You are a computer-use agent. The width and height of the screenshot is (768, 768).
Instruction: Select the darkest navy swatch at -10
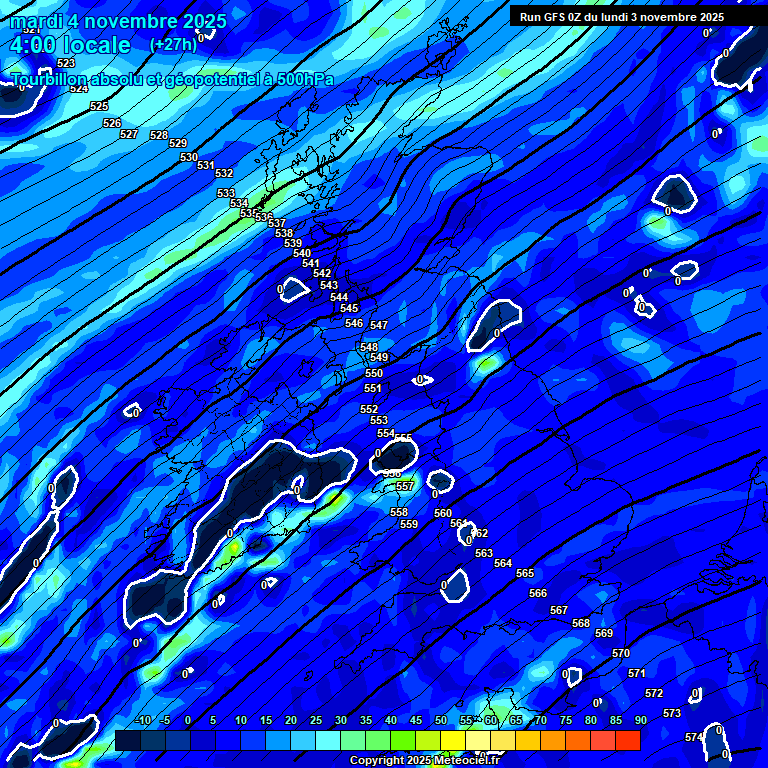(x=128, y=740)
